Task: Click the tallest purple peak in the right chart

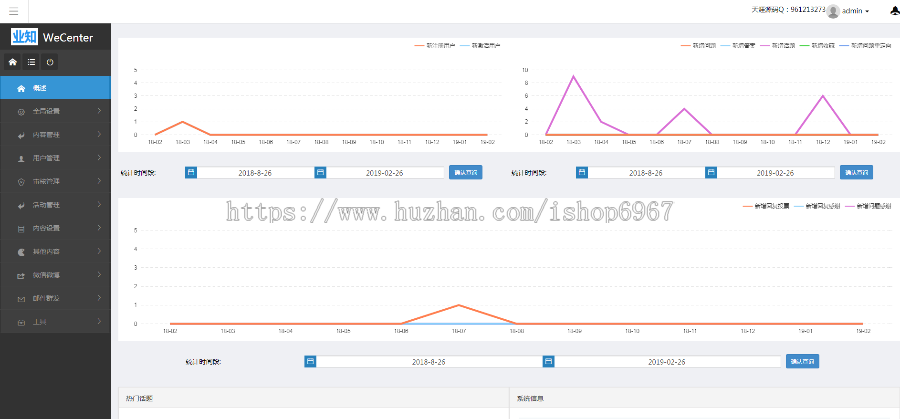Action: coord(573,76)
